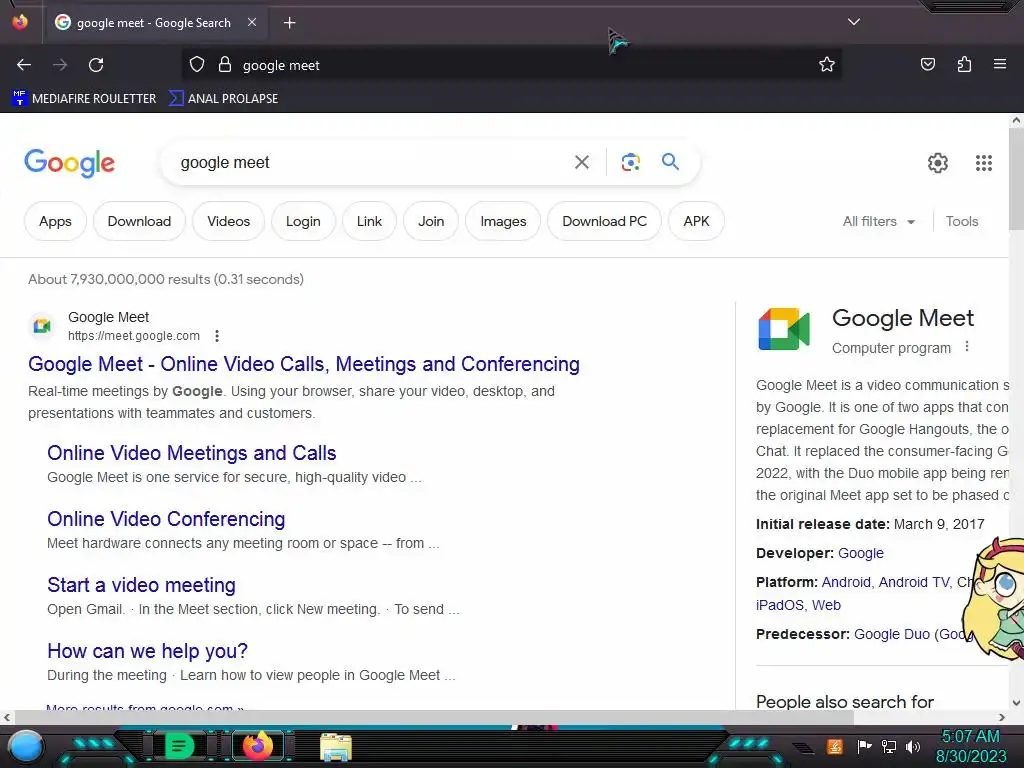This screenshot has width=1024, height=768.
Task: Click the Firefox icon left of the tabs
Action: click(x=20, y=22)
